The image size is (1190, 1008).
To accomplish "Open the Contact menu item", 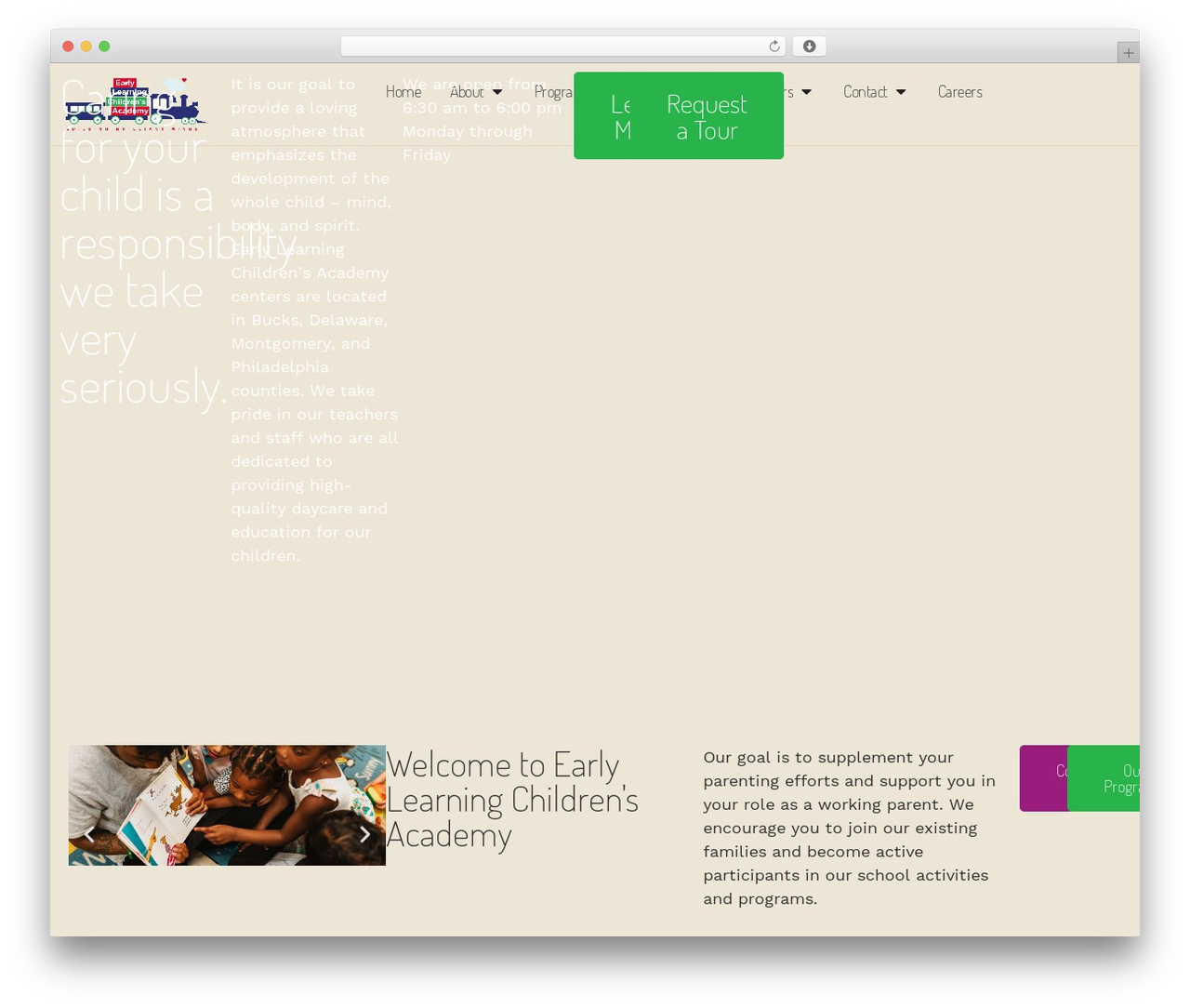I will click(865, 92).
